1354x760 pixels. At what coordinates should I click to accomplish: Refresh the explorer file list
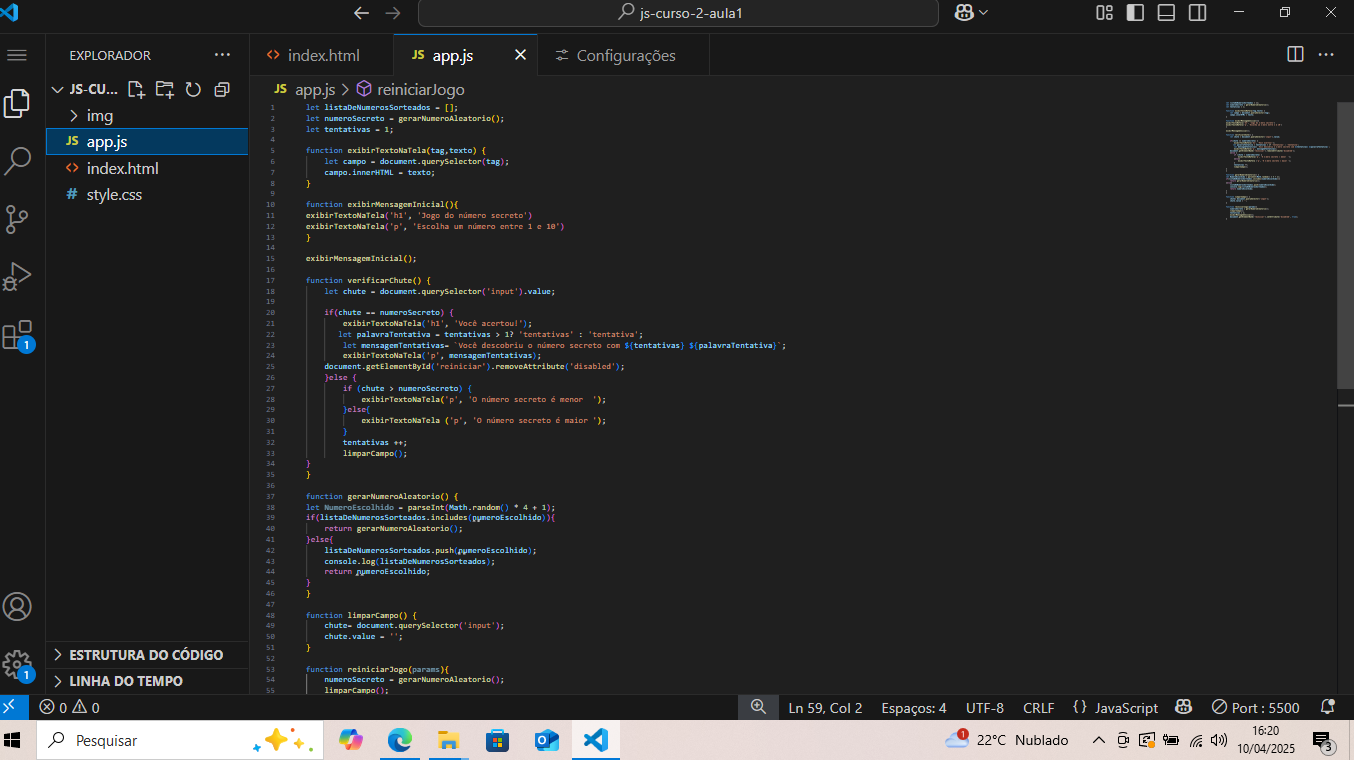193,89
